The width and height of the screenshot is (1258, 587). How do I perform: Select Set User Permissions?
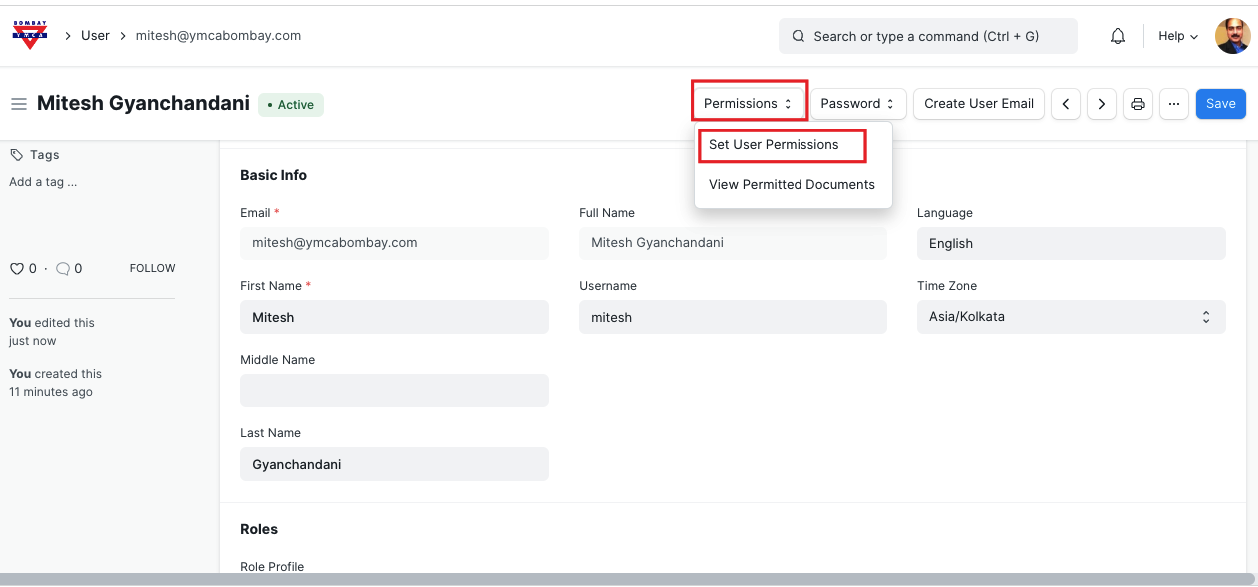point(774,145)
